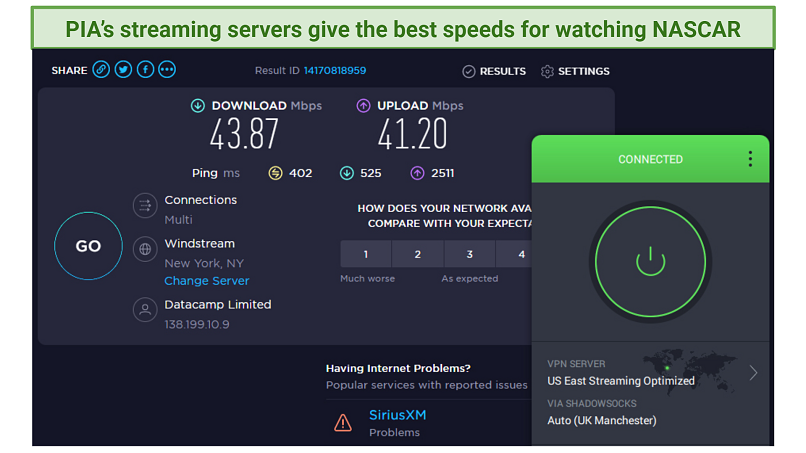Start the test with GO button
Viewport: 806px width, 453px height.
tap(88, 246)
